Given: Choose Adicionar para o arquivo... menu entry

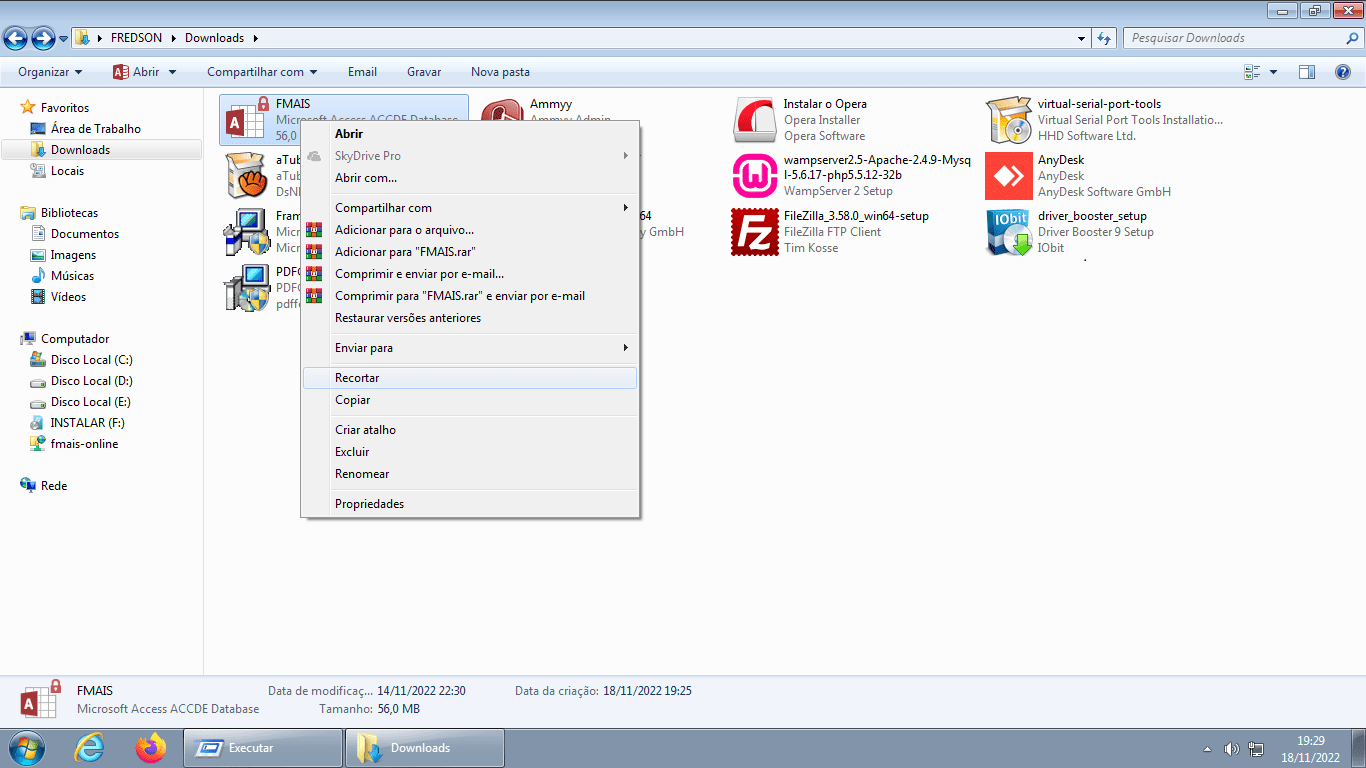Looking at the screenshot, I should click(x=470, y=230).
